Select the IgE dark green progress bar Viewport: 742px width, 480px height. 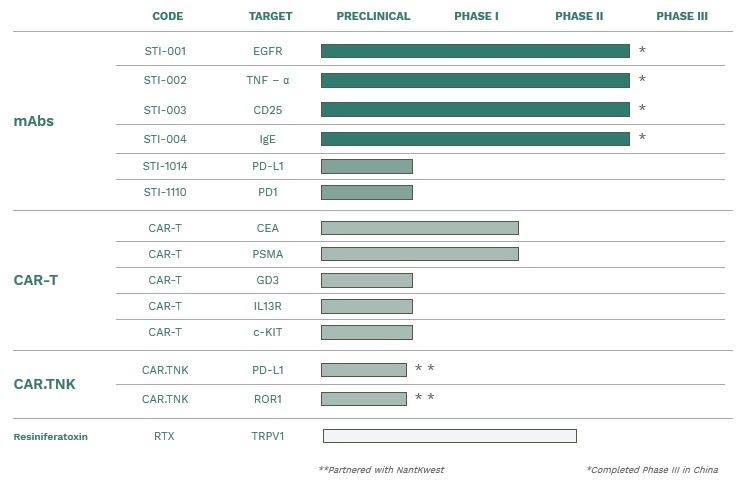pyautogui.click(x=475, y=139)
